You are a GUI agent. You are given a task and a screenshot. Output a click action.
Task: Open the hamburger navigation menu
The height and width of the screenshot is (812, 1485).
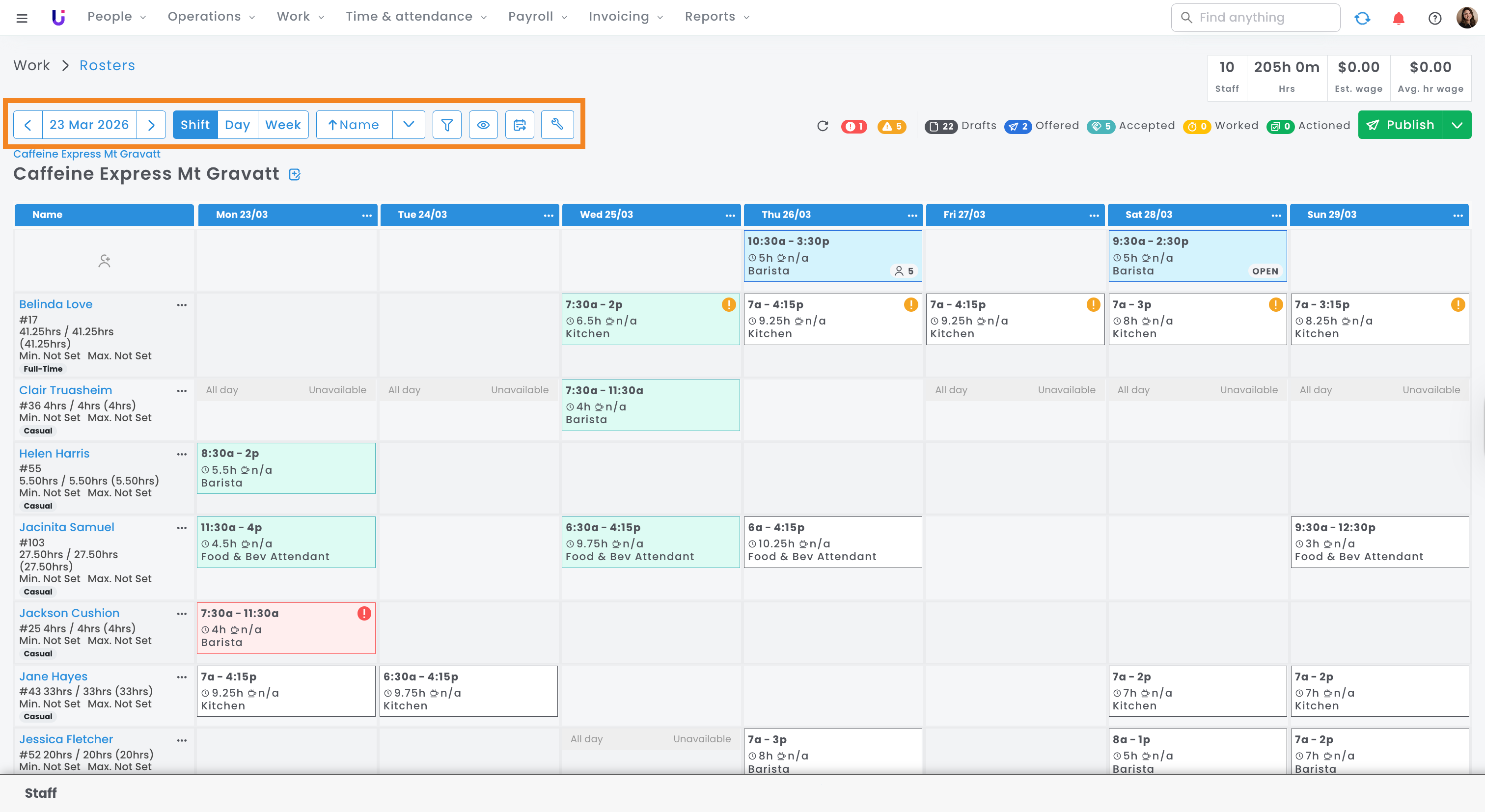point(22,19)
